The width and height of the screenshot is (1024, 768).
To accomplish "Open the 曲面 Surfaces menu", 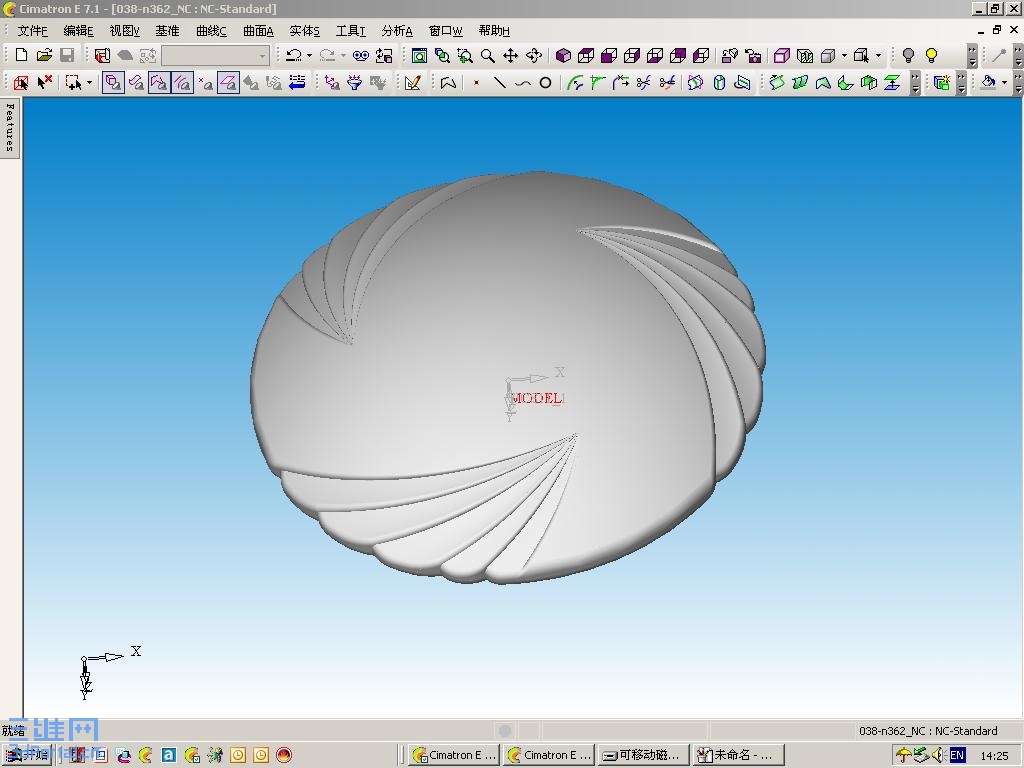I will pos(258,31).
